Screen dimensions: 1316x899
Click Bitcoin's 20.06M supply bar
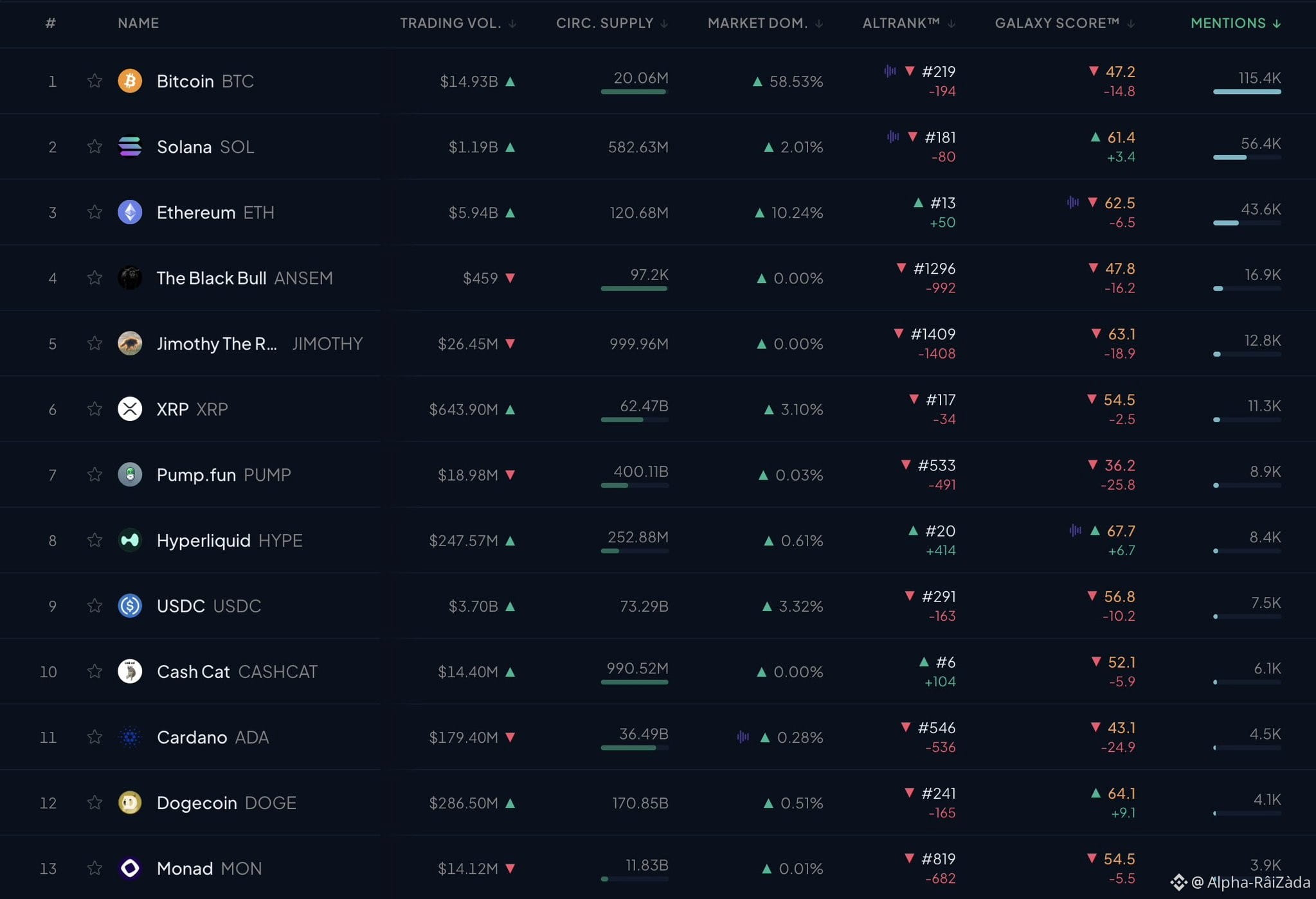pyautogui.click(x=635, y=91)
